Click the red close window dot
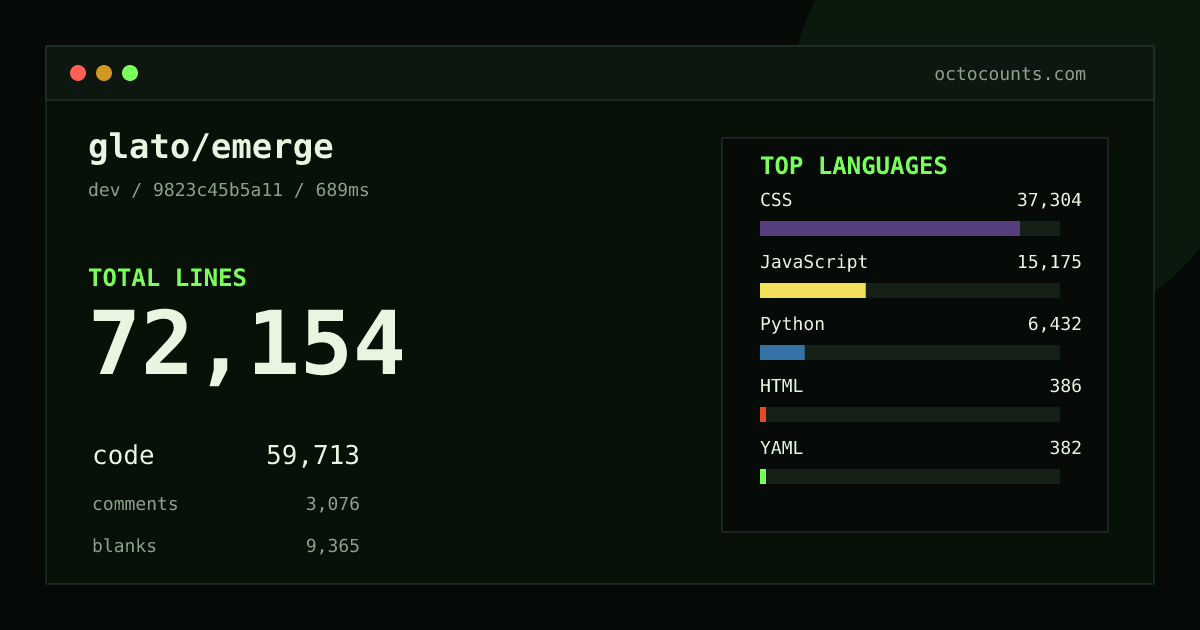This screenshot has width=1200, height=630. coord(78,73)
